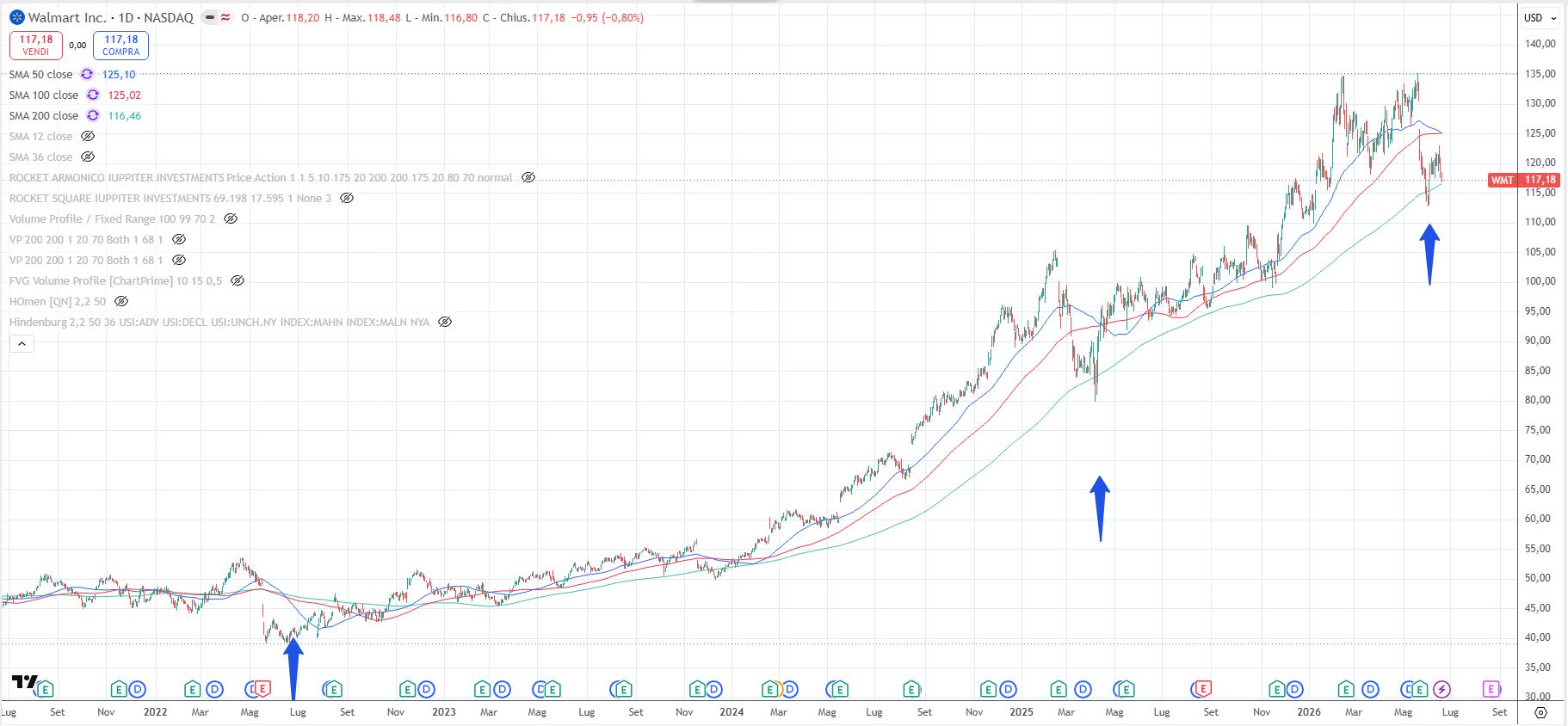Open the dividend marker near December 2021

coord(138,689)
